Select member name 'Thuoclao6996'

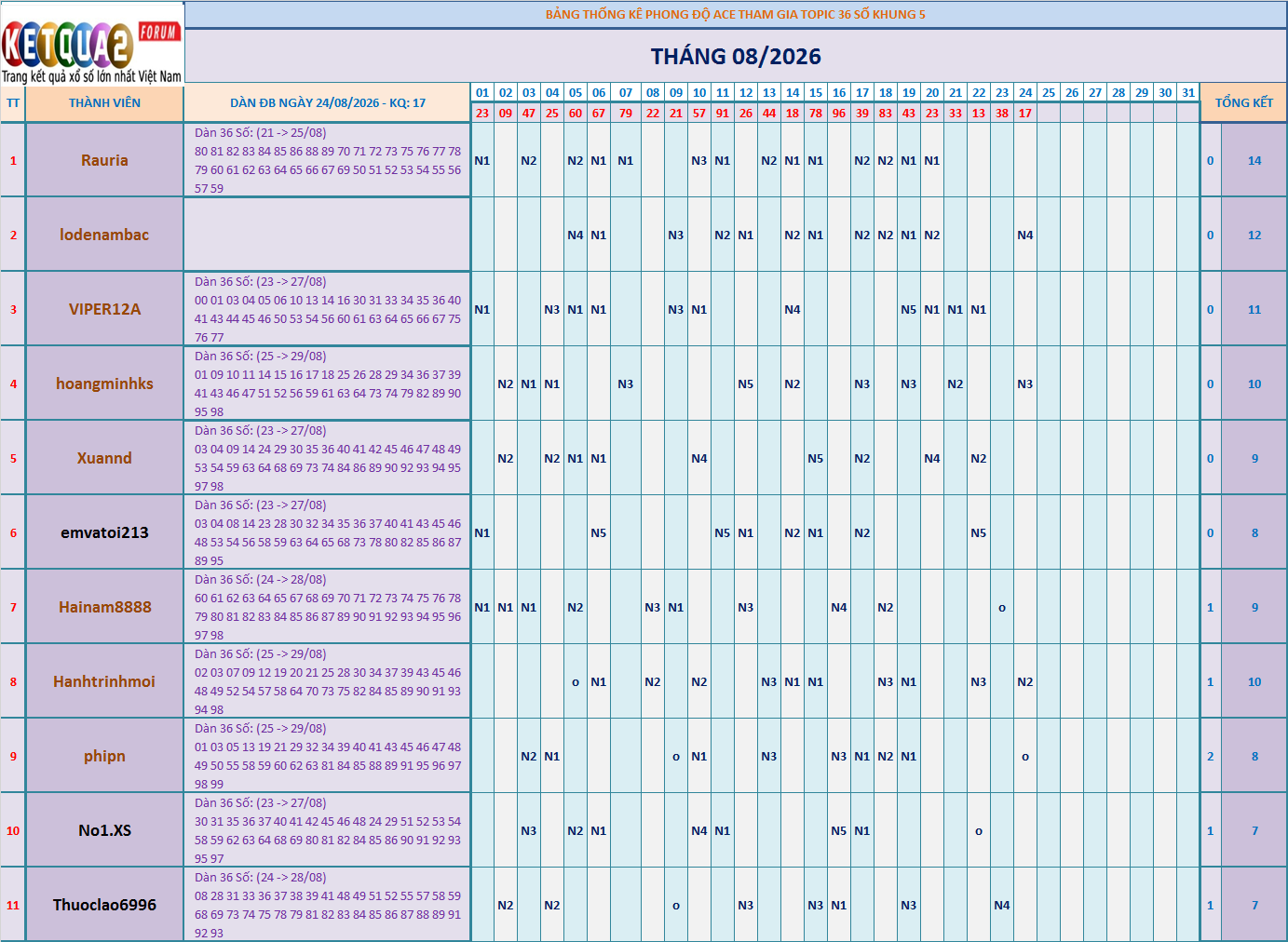coord(104,905)
